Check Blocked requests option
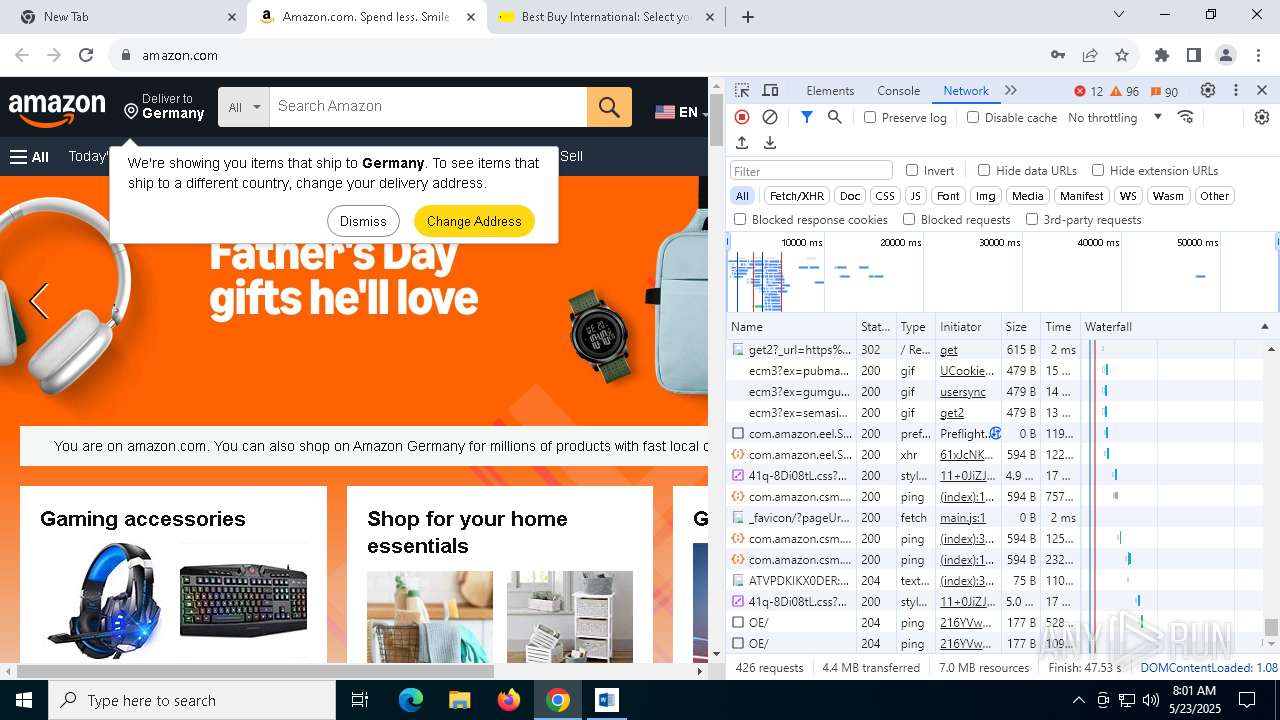 coord(909,219)
